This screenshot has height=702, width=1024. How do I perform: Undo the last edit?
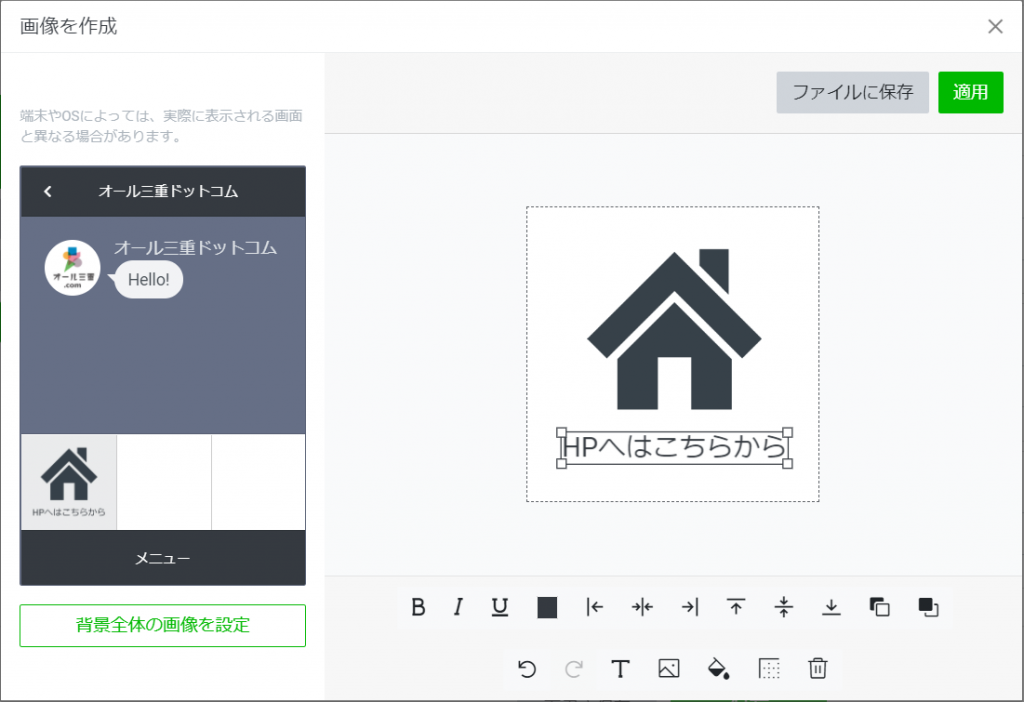click(x=527, y=669)
